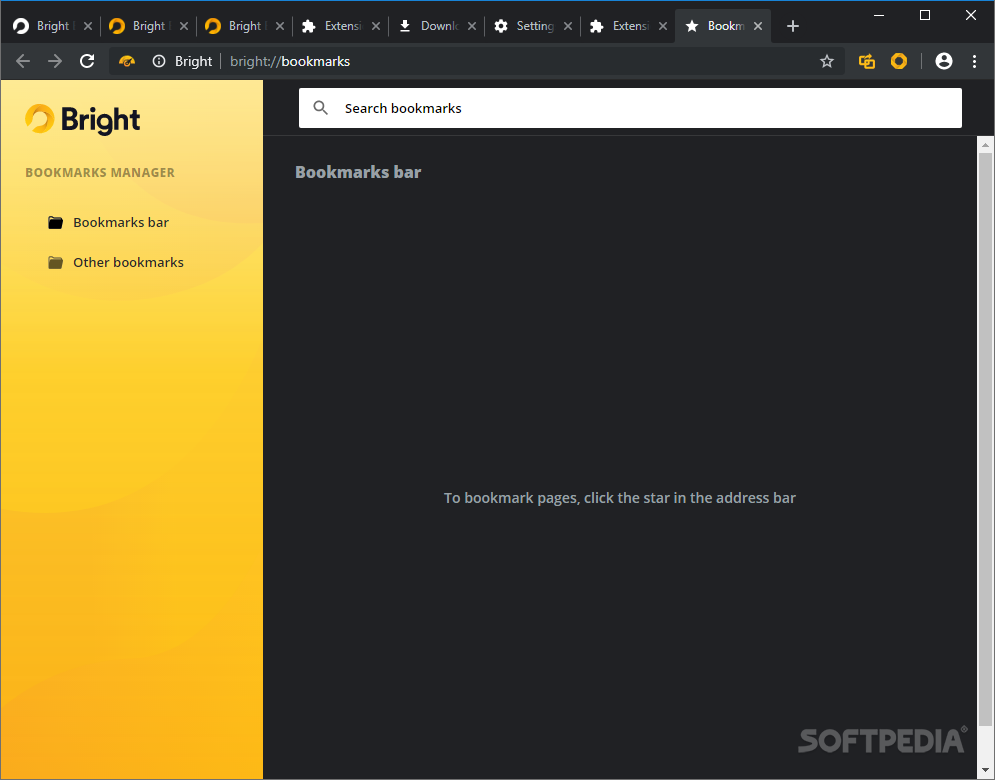The height and width of the screenshot is (780, 995).
Task: Close the second Bright tab
Action: tap(183, 26)
